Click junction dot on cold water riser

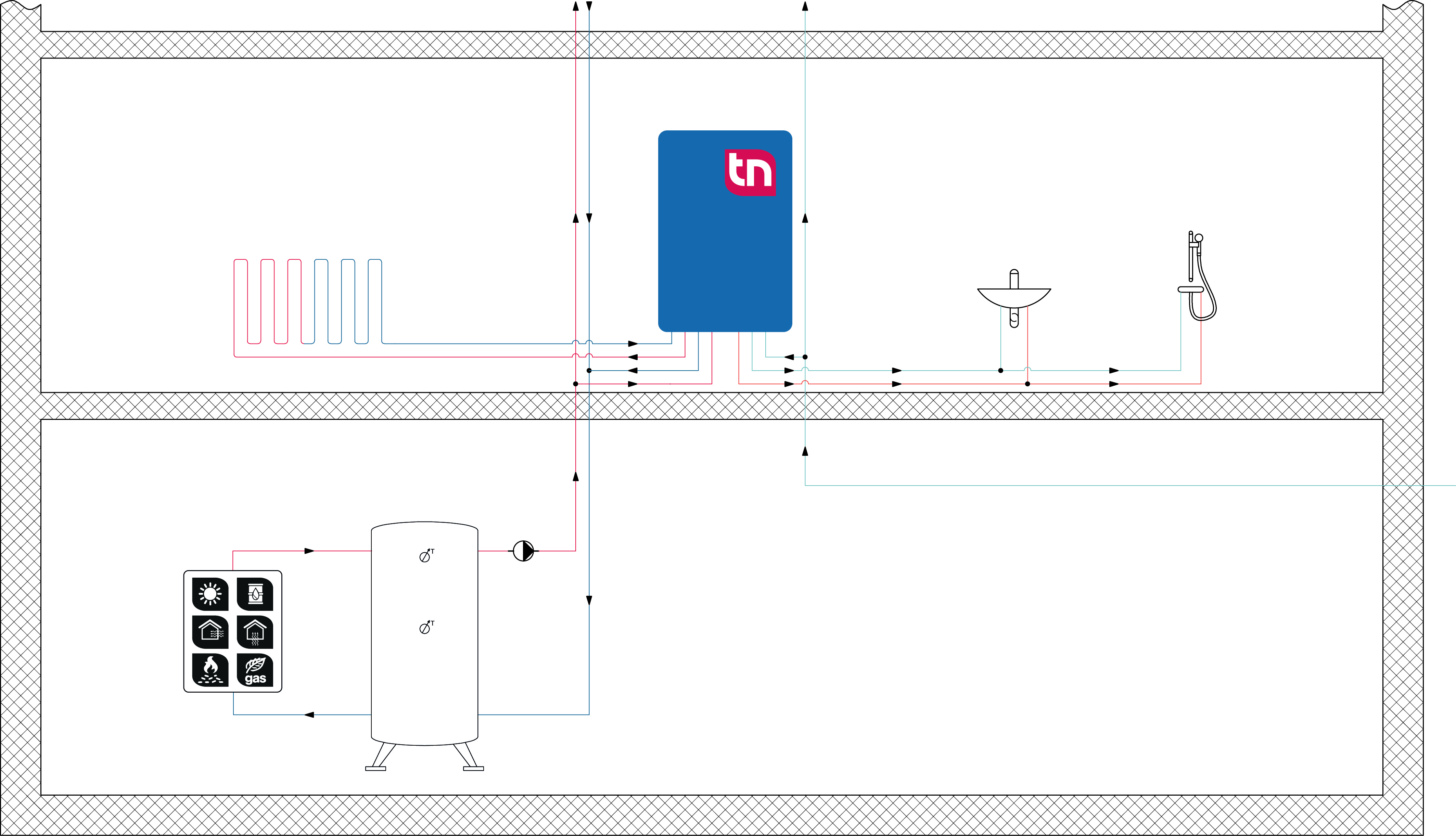coord(805,357)
